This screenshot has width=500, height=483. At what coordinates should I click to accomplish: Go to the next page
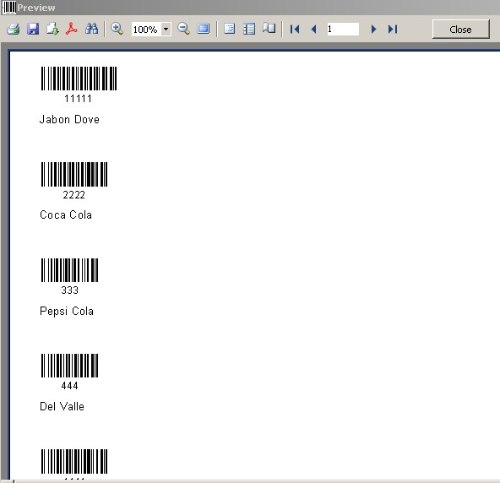coord(373,29)
